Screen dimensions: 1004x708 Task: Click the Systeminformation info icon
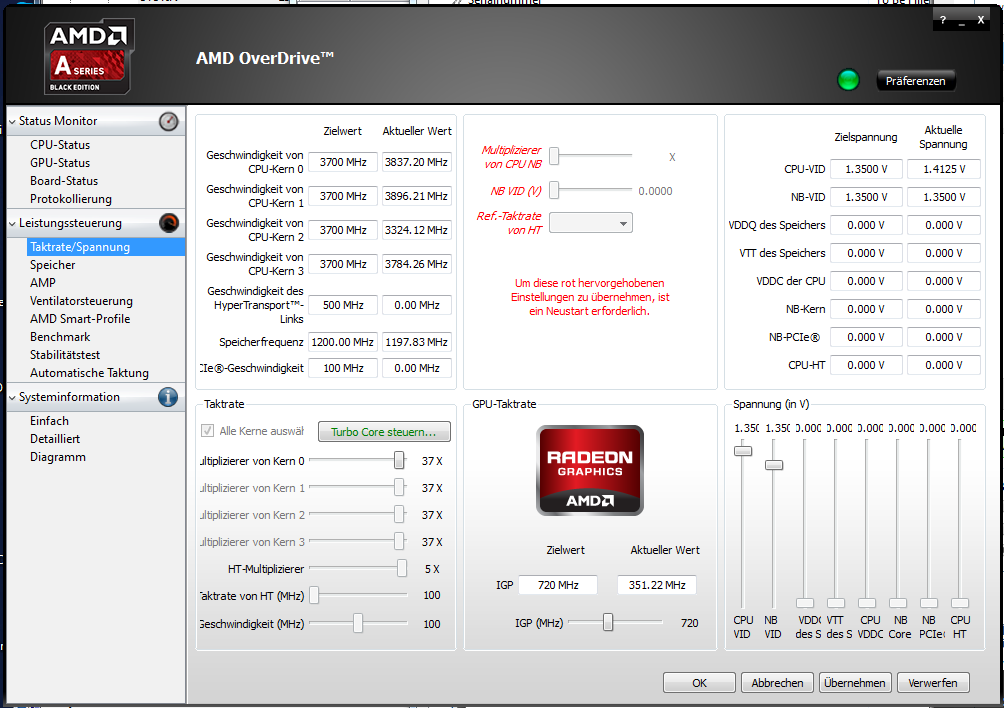pos(168,397)
